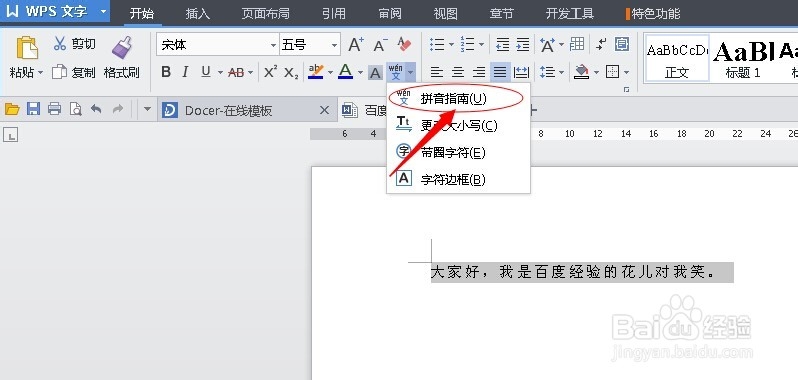Click the Cut (剪切) scissors button

[74, 44]
